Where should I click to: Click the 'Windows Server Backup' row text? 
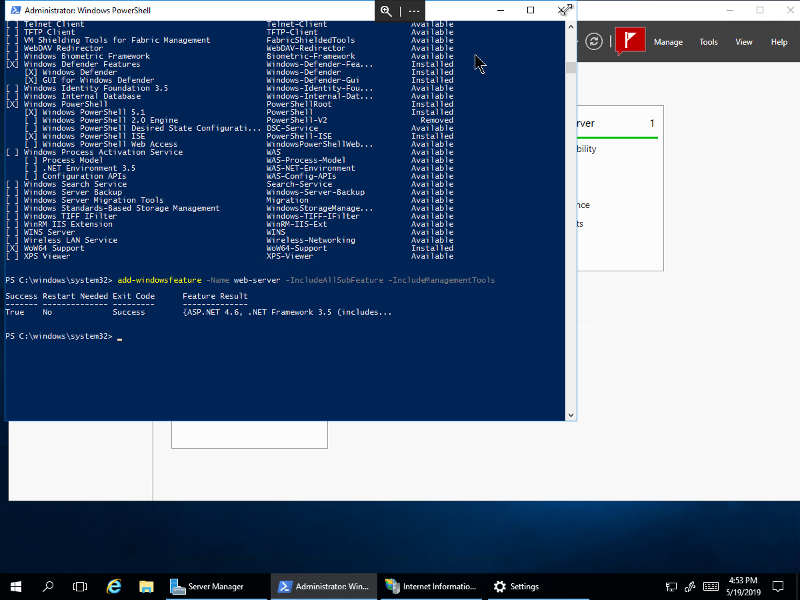pos(72,192)
